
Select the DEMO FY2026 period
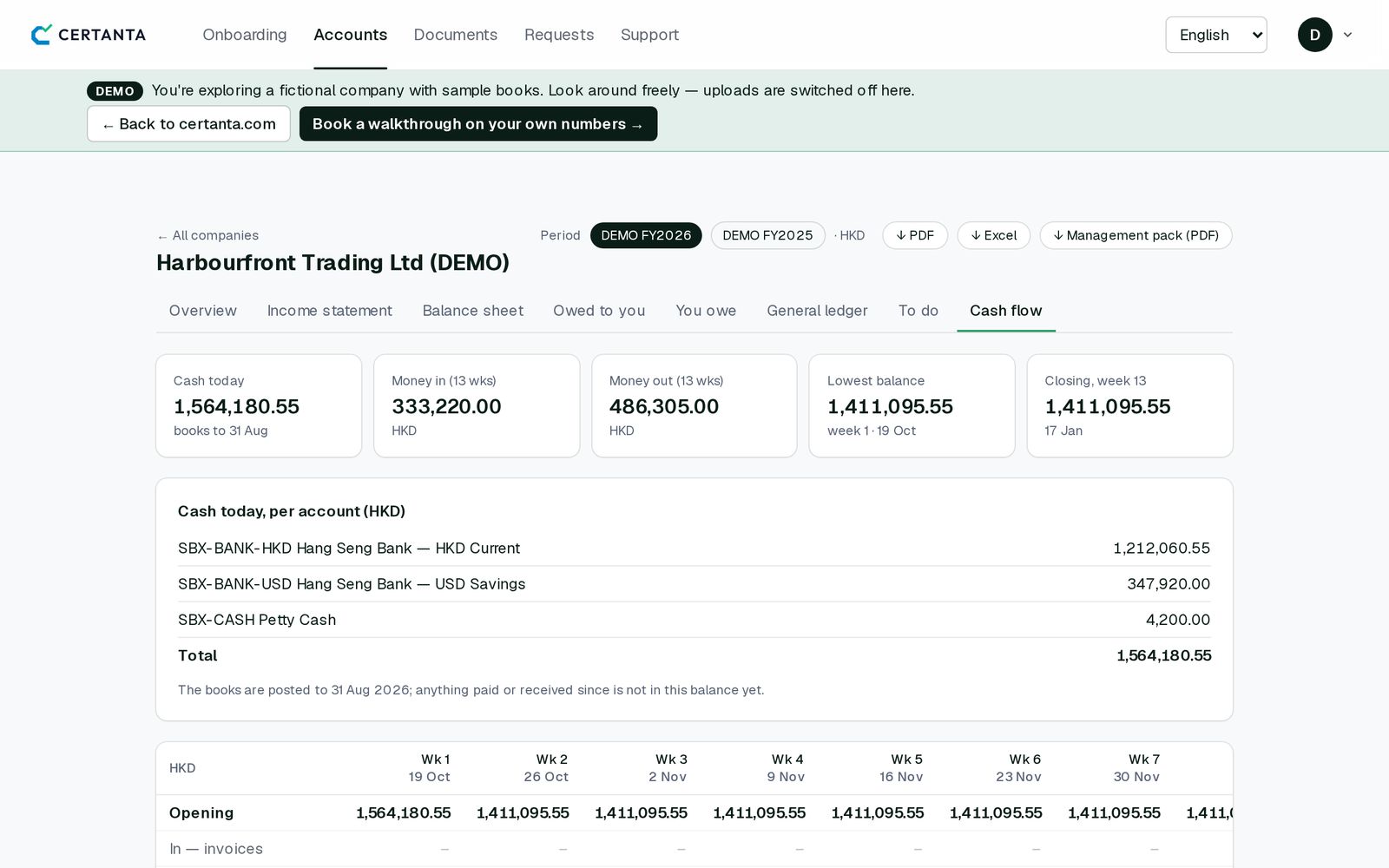646,235
